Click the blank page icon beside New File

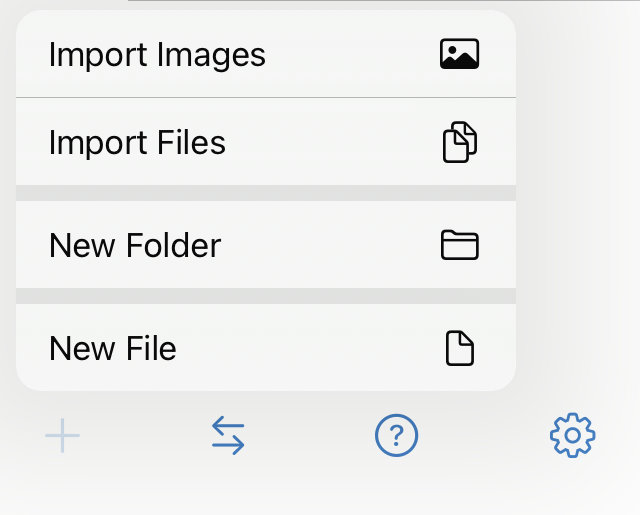[460, 348]
